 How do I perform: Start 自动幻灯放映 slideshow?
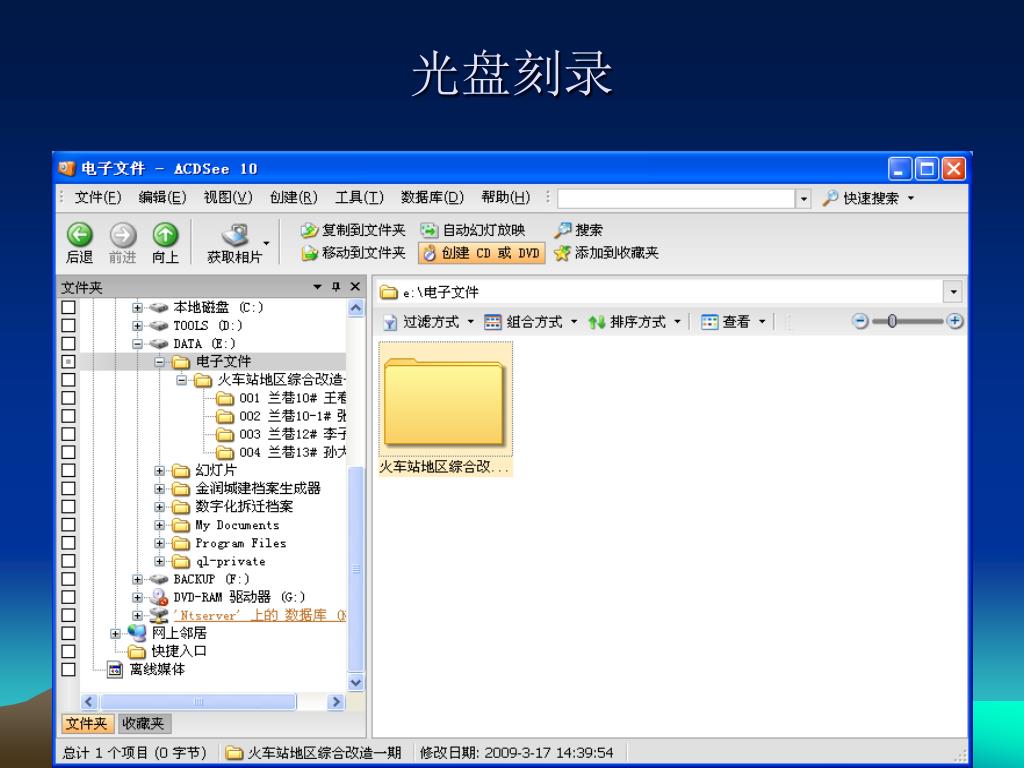(473, 230)
